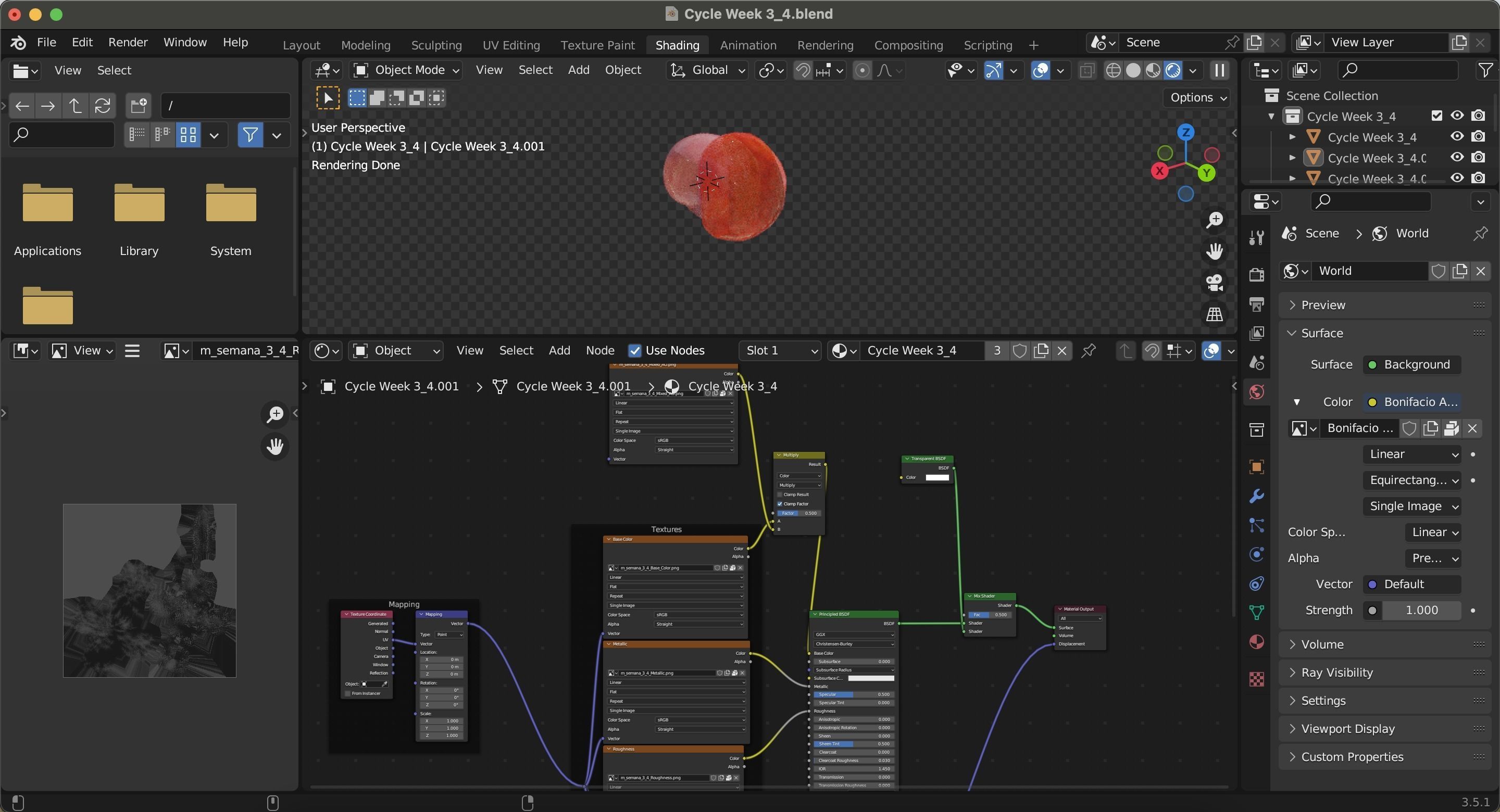The height and width of the screenshot is (812, 1500).
Task: Uncheck the Use Nodes checkbox
Action: (x=635, y=350)
